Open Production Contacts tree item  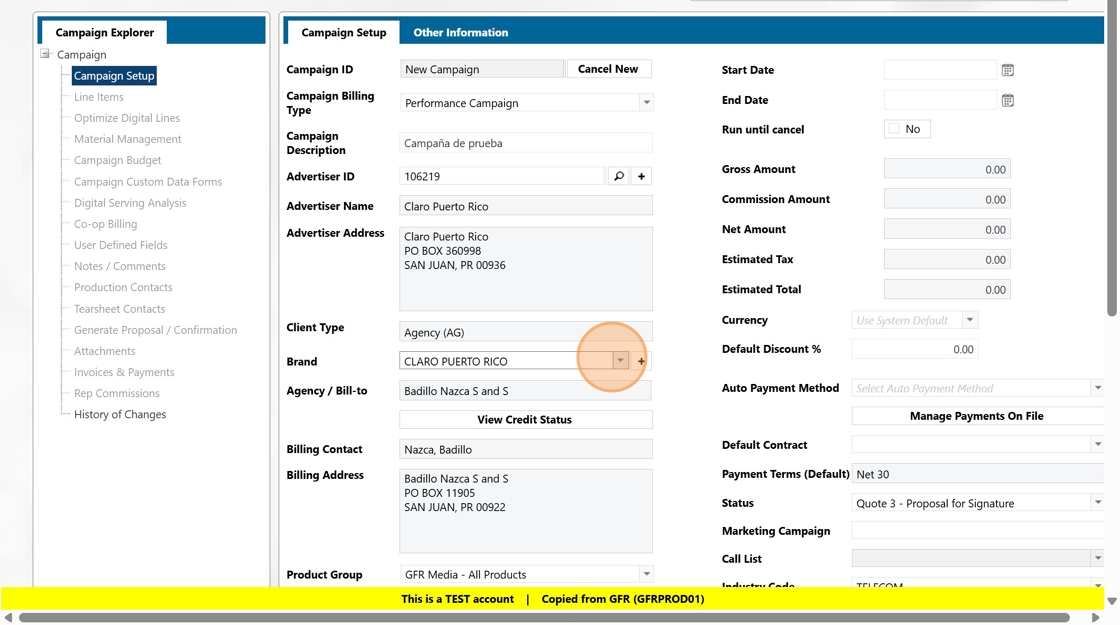124,287
